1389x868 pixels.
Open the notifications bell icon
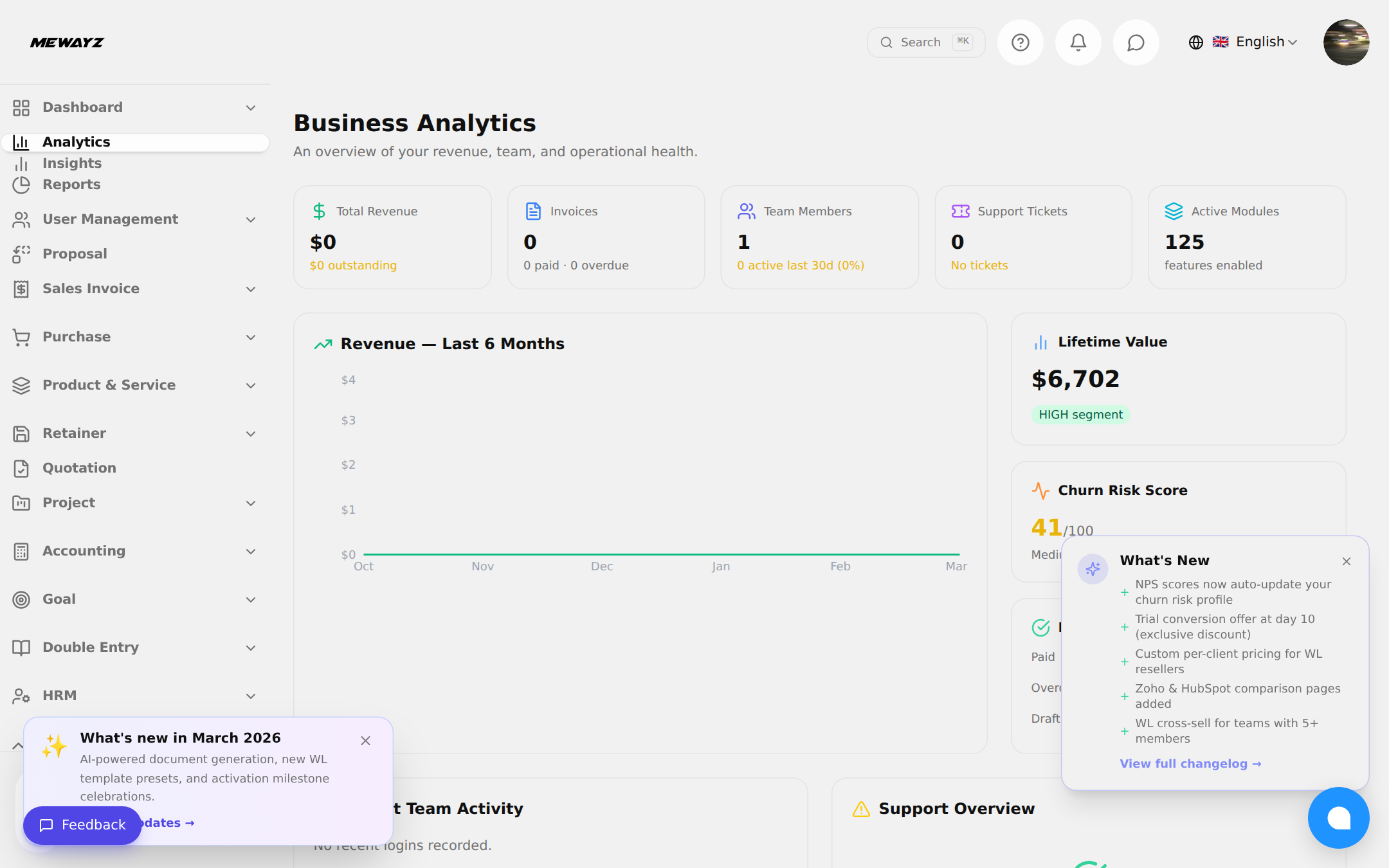[1078, 42]
